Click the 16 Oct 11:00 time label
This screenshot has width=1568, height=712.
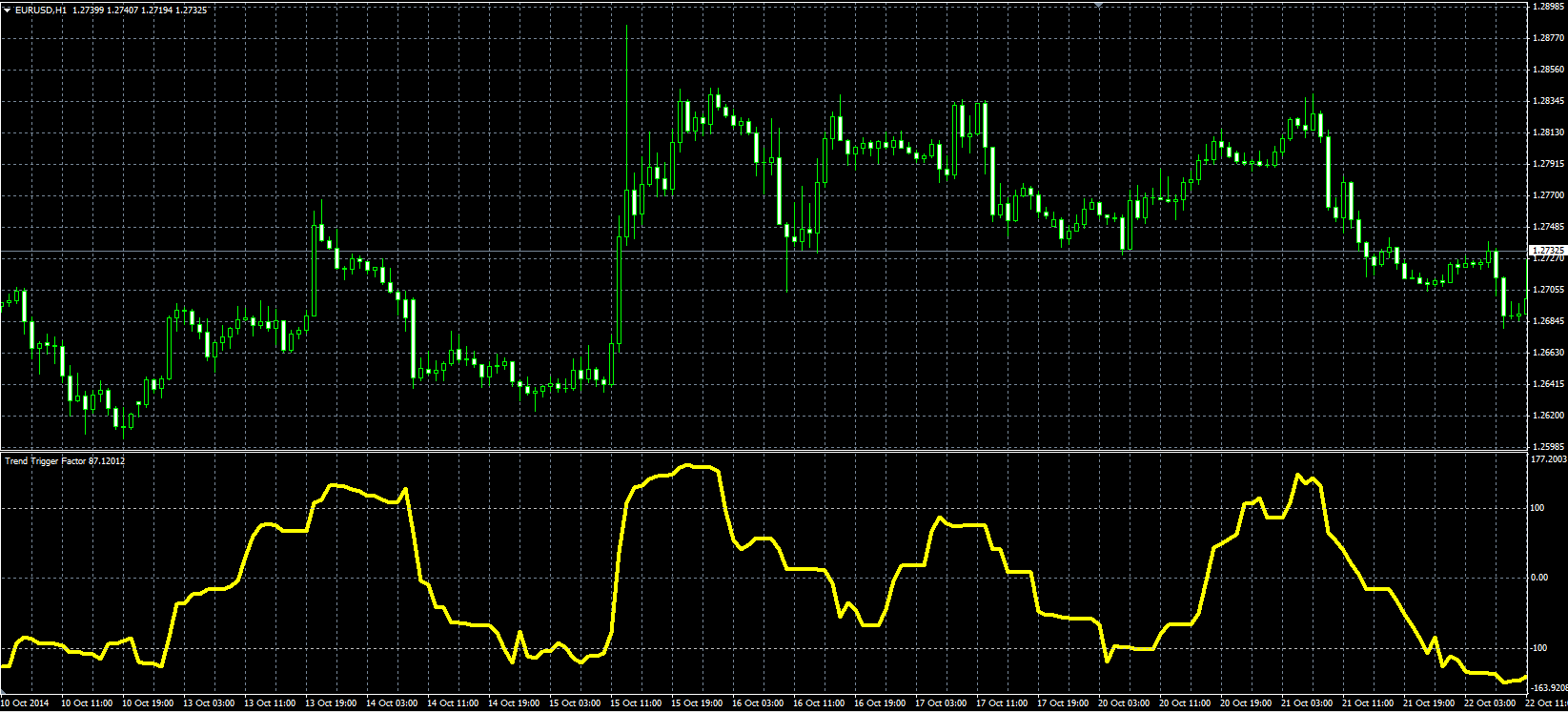click(x=819, y=703)
